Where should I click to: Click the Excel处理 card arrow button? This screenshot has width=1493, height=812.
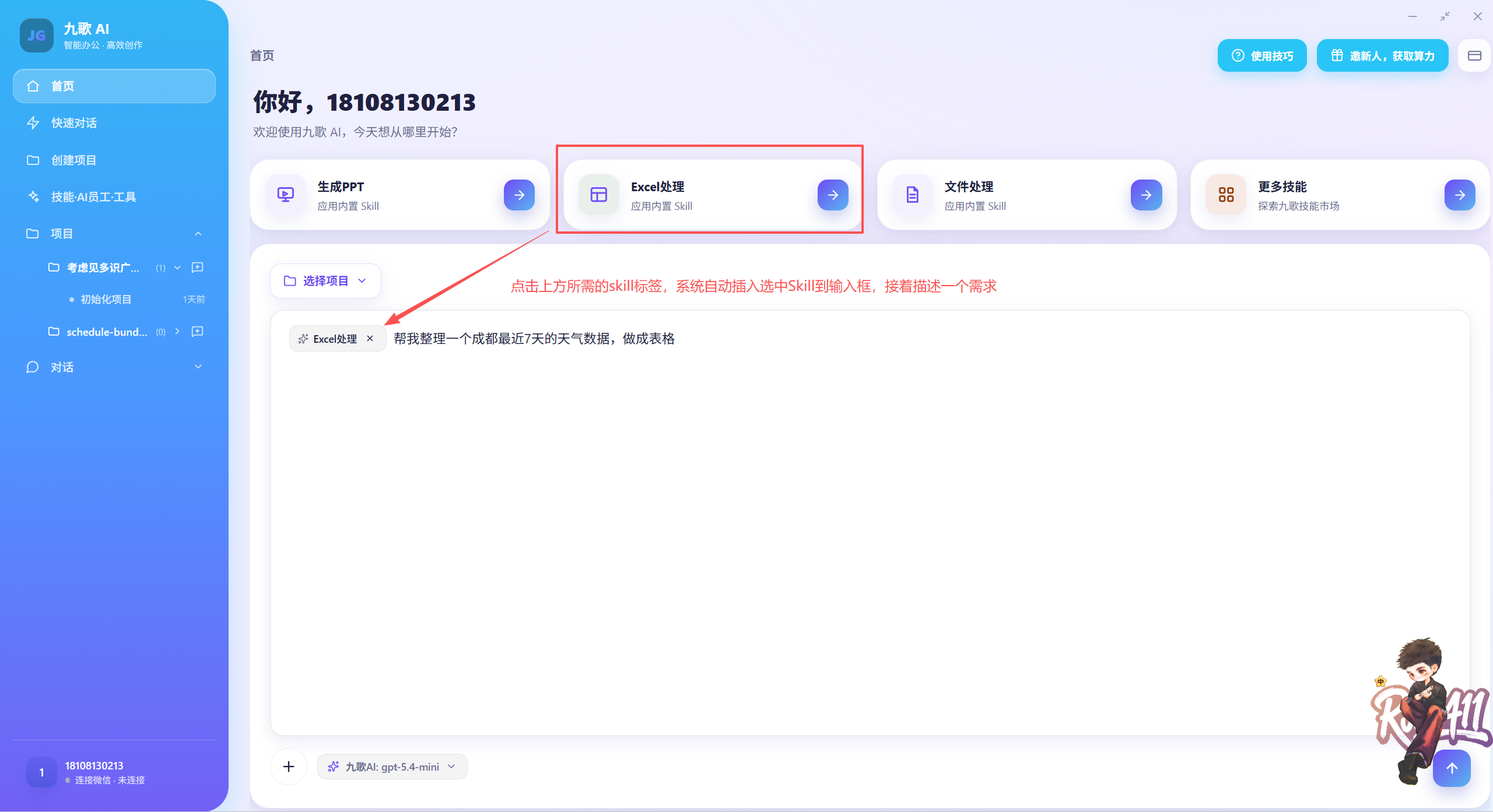833,195
